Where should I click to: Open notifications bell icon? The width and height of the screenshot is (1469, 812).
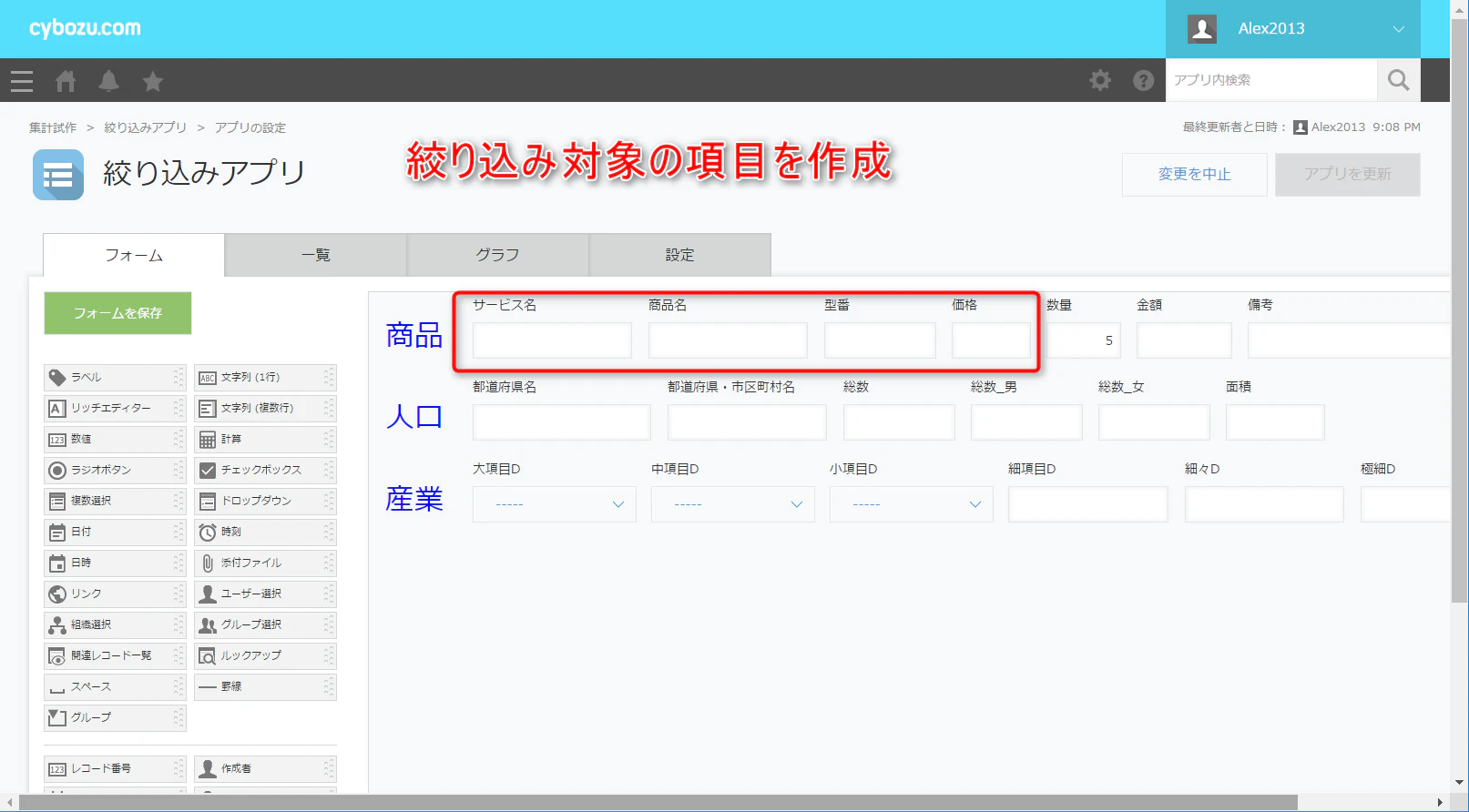click(x=109, y=81)
